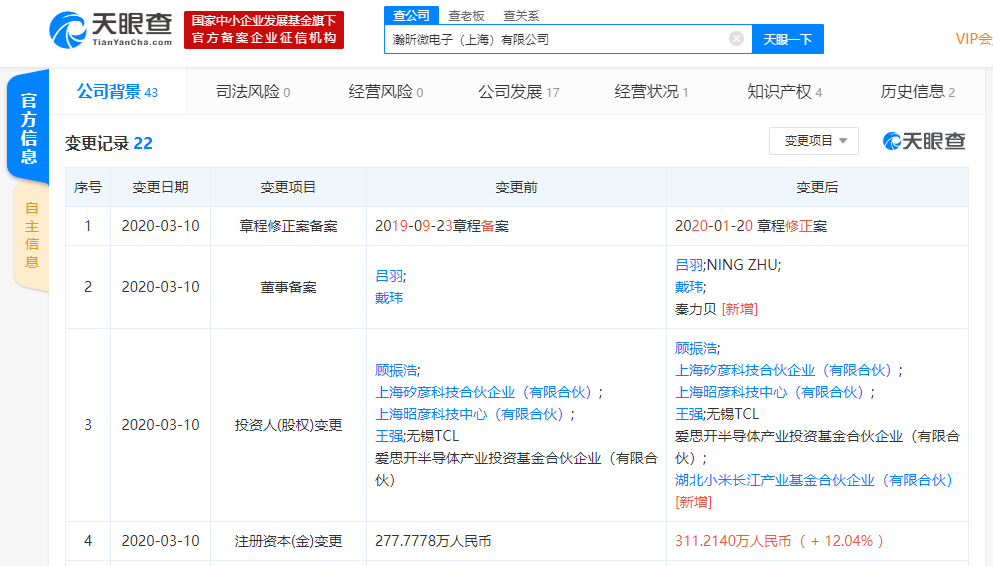The height and width of the screenshot is (566, 993).
Task: Click 戴玮 link in the 变更后 column
Action: click(x=689, y=287)
